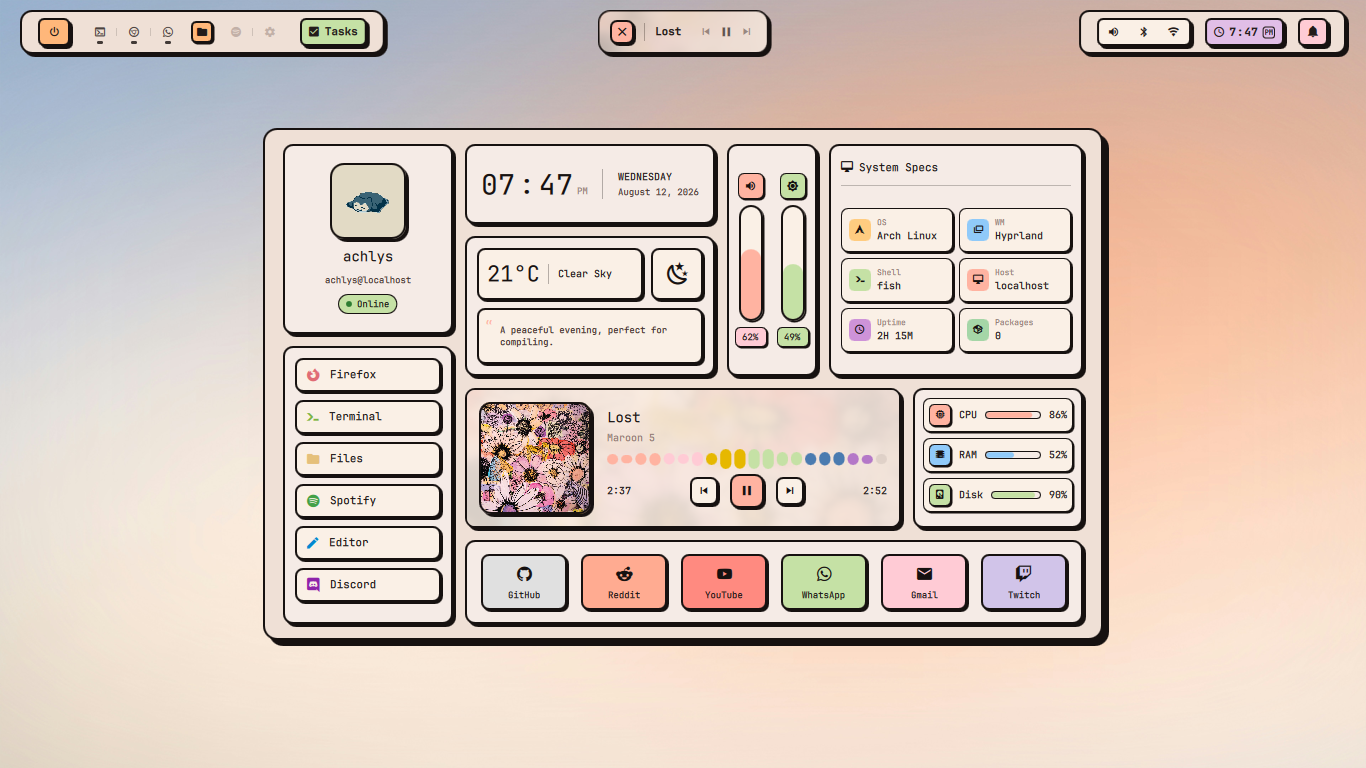Screen dimensions: 1366x768
Task: Launch Firefox from the app list
Action: (x=368, y=375)
